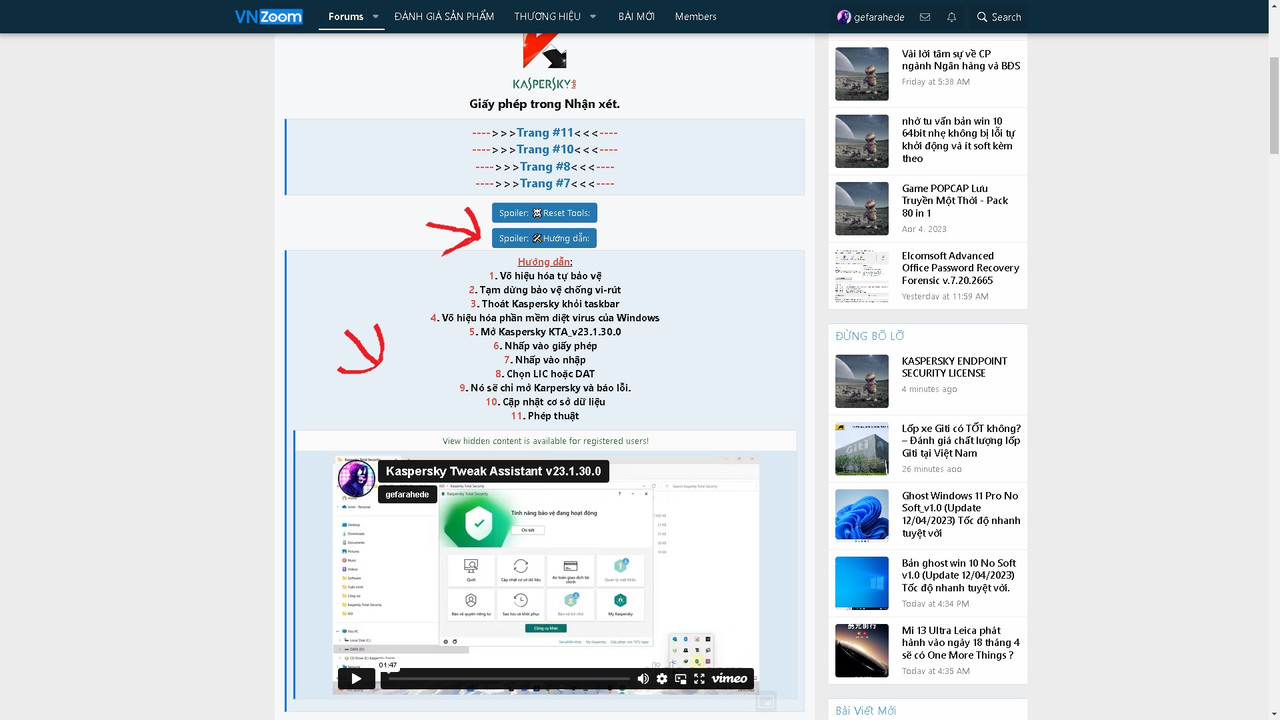Go to Trang #7 link

click(x=545, y=184)
